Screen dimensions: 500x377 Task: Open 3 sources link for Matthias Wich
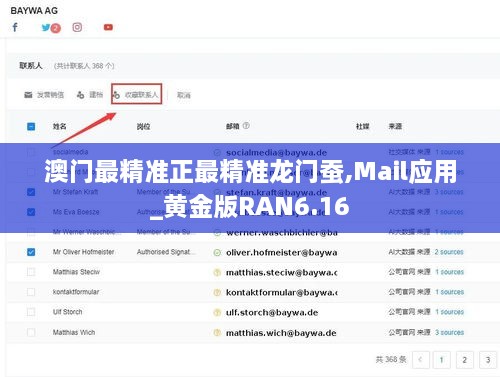tap(449, 332)
